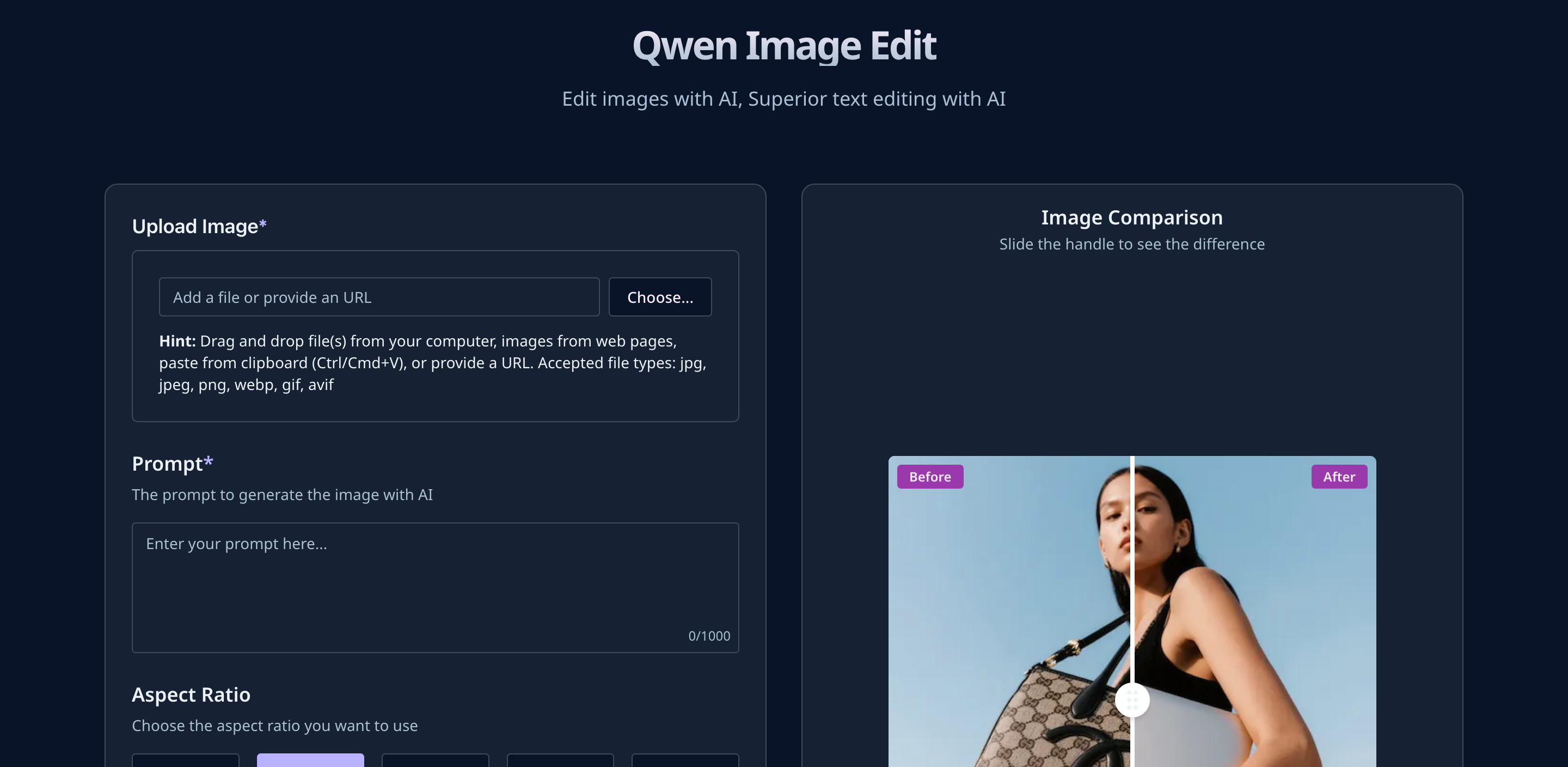Select the third aspect ratio option

(434, 760)
